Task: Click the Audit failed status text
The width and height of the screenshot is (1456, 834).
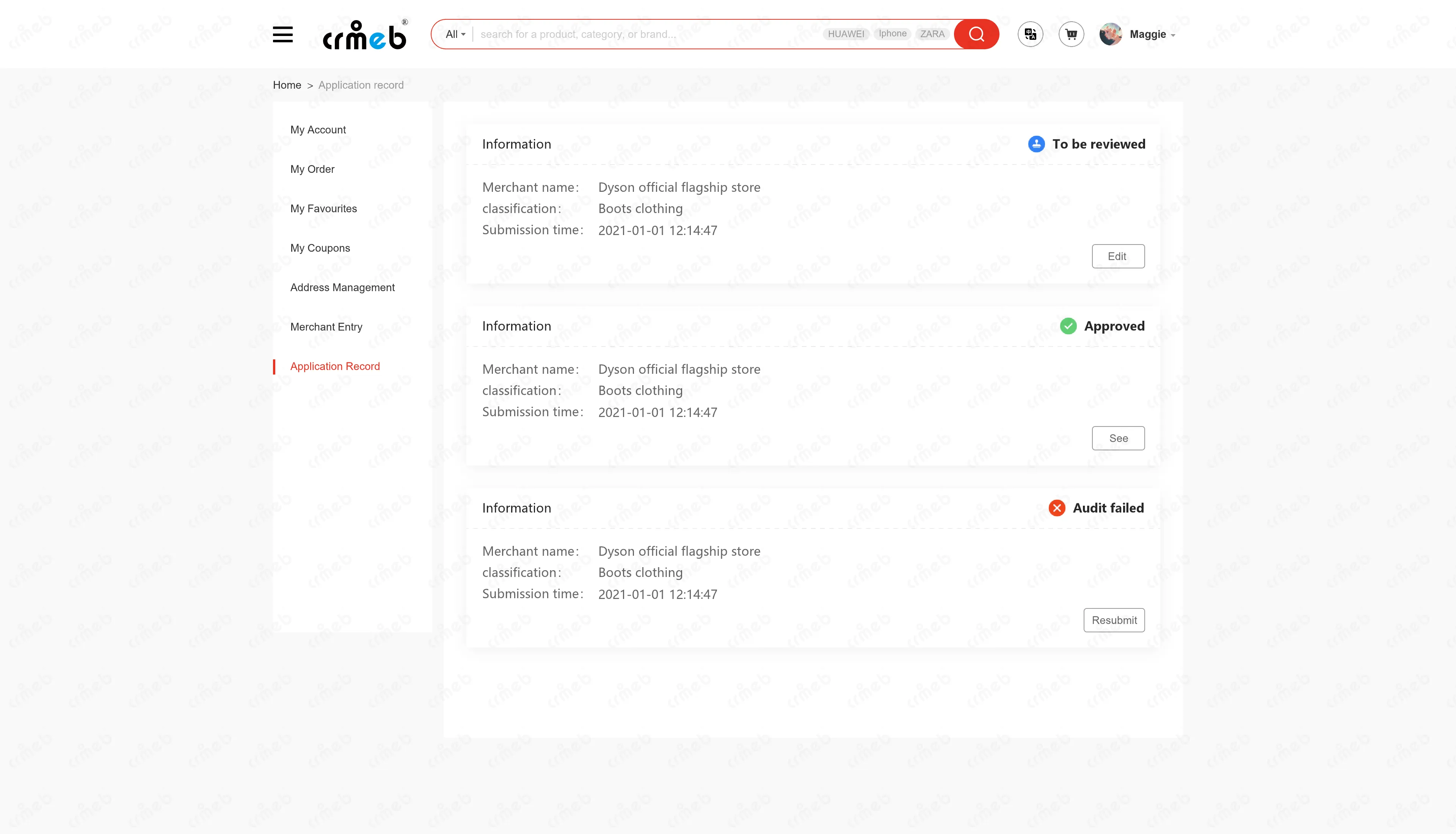Action: point(1108,508)
